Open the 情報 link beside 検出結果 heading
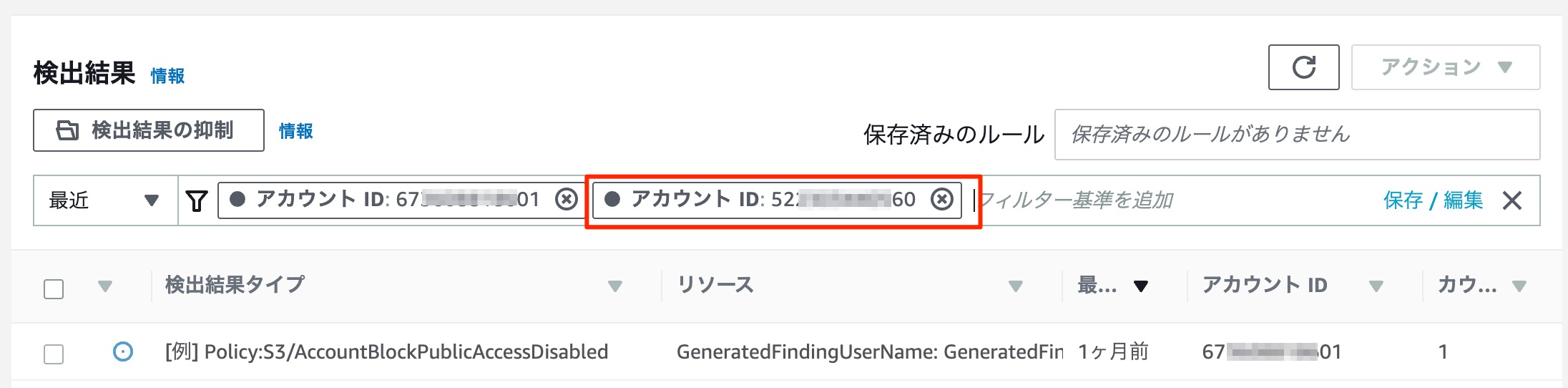The image size is (1568, 388). (x=167, y=75)
